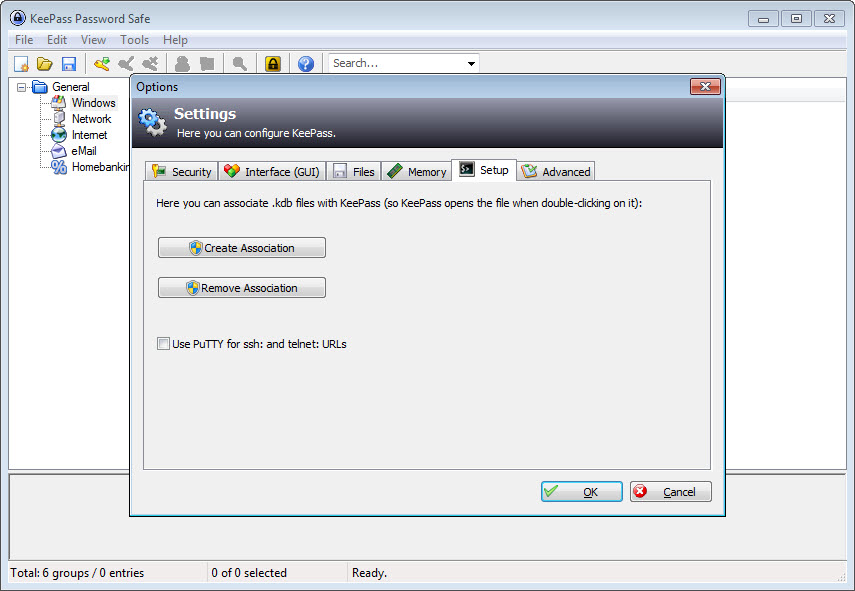Select the Internet group
The width and height of the screenshot is (855, 591).
coord(89,135)
